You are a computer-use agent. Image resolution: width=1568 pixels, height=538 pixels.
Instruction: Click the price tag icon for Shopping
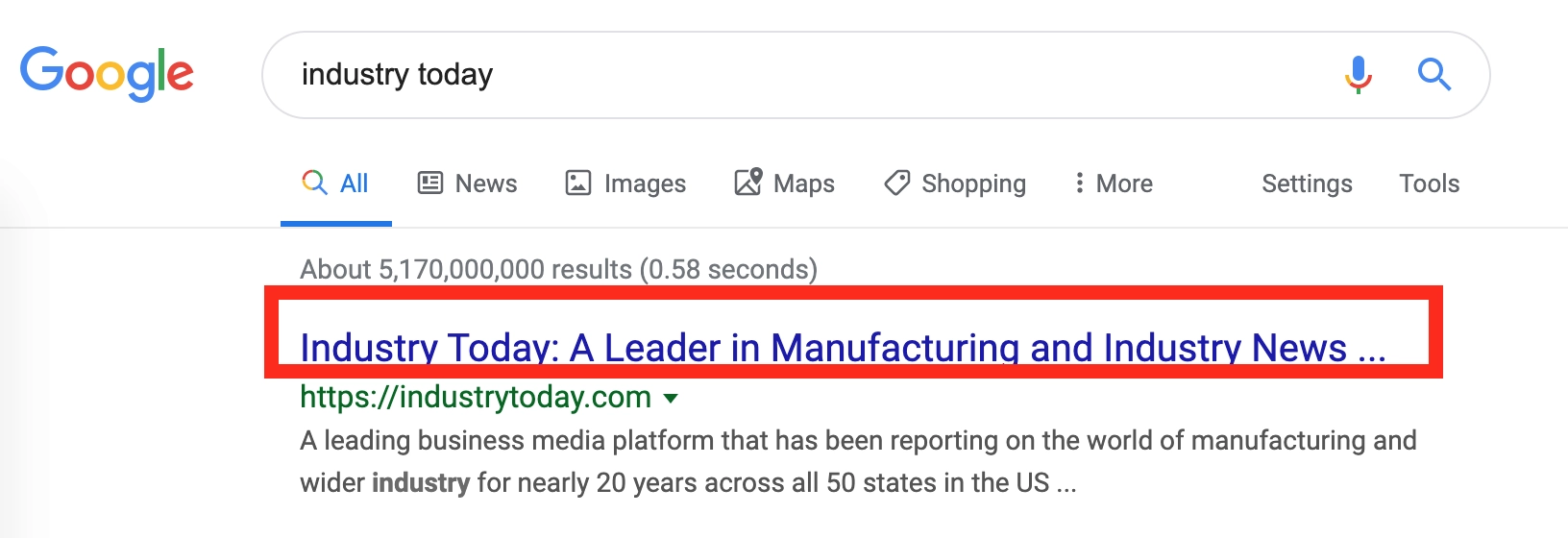pyautogui.click(x=897, y=183)
